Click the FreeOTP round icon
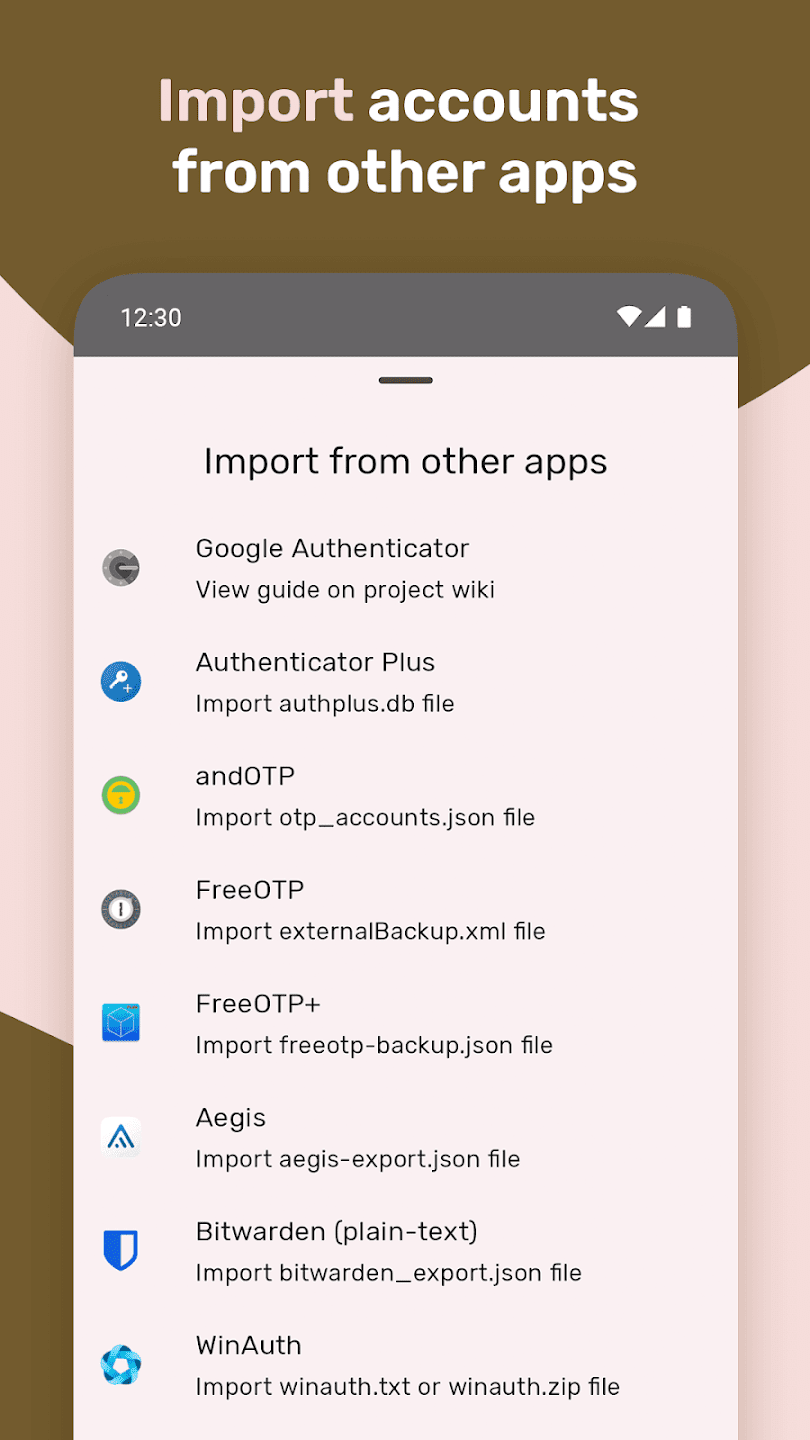The image size is (810, 1440). point(121,910)
